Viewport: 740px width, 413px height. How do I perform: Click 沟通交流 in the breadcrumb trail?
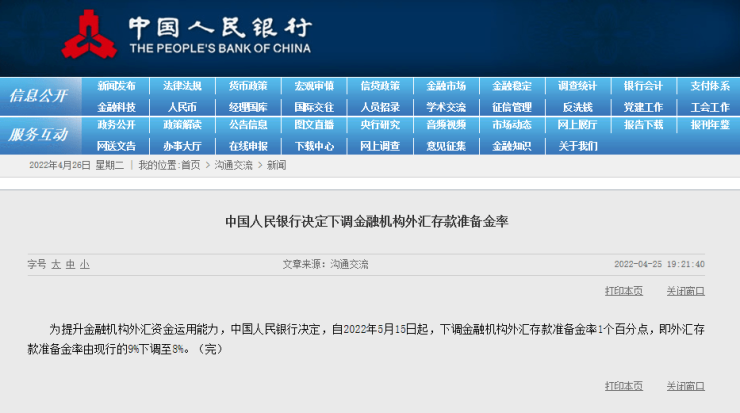pyautogui.click(x=233, y=165)
